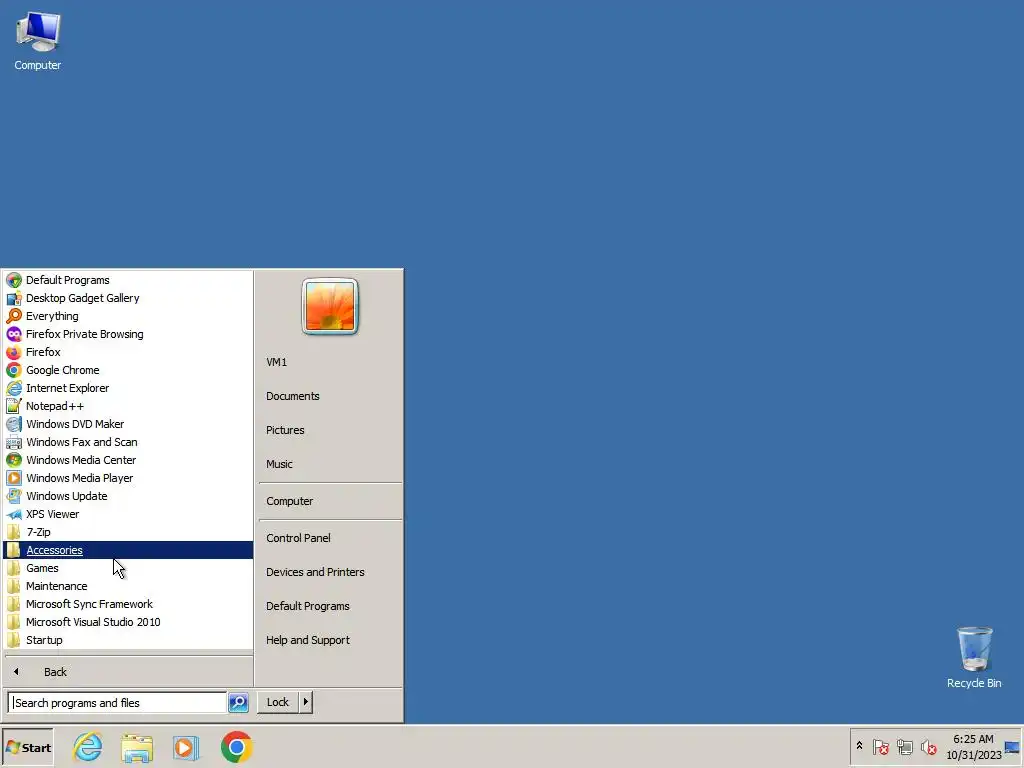Open Pictures from Start menu
This screenshot has width=1024, height=768.
pos(285,430)
